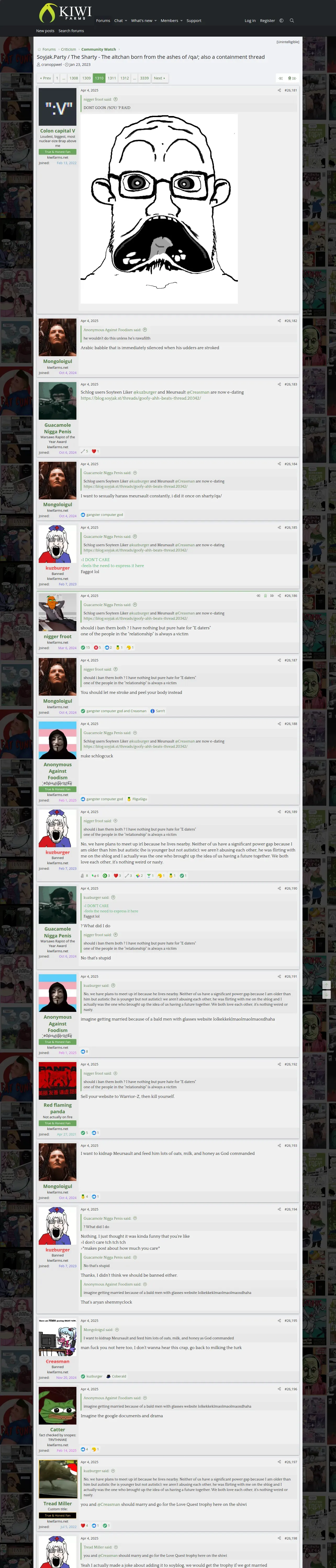
Task: Share post #26,185 via share icon
Action: pyautogui.click(x=279, y=528)
